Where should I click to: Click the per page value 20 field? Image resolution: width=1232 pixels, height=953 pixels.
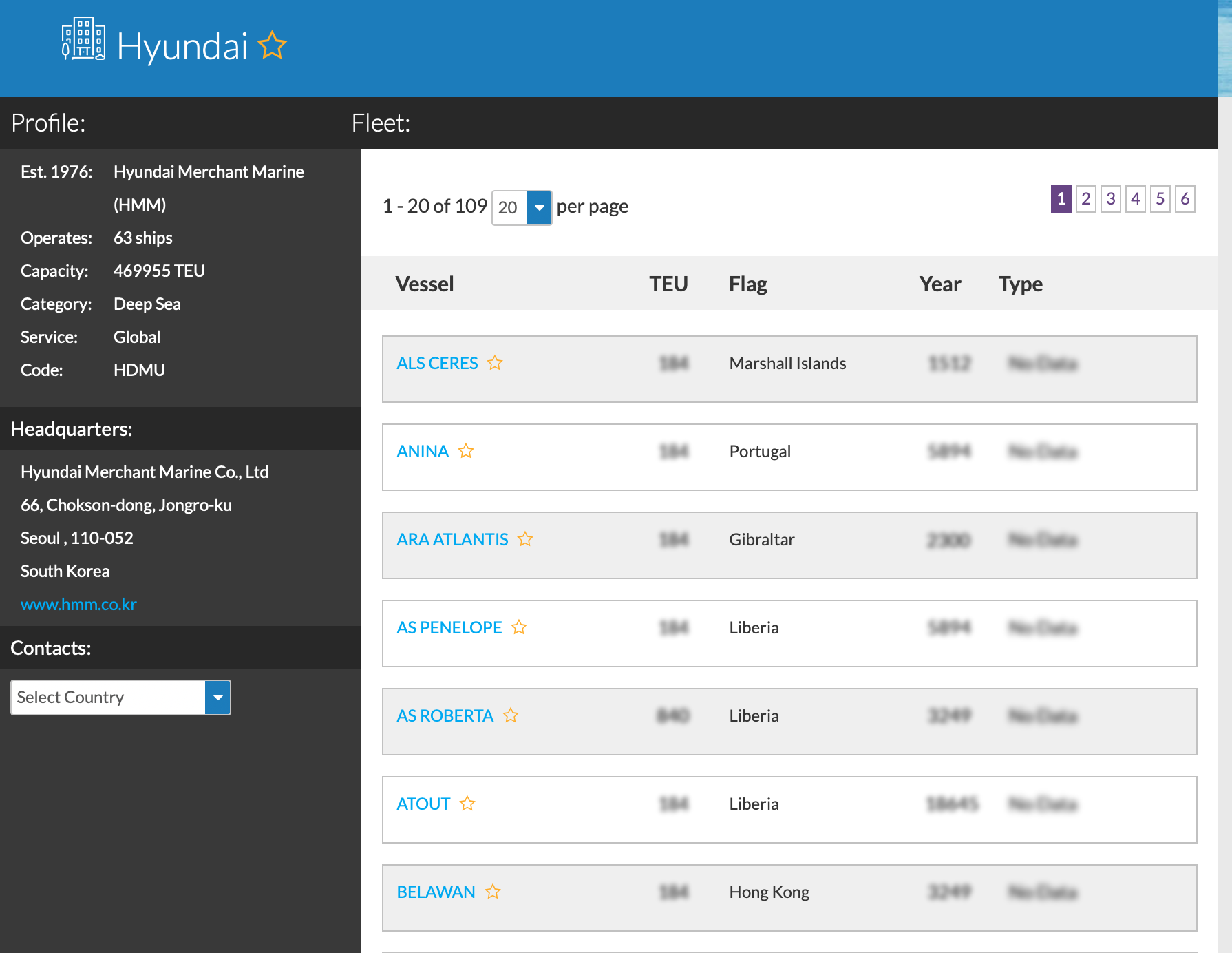pos(509,207)
